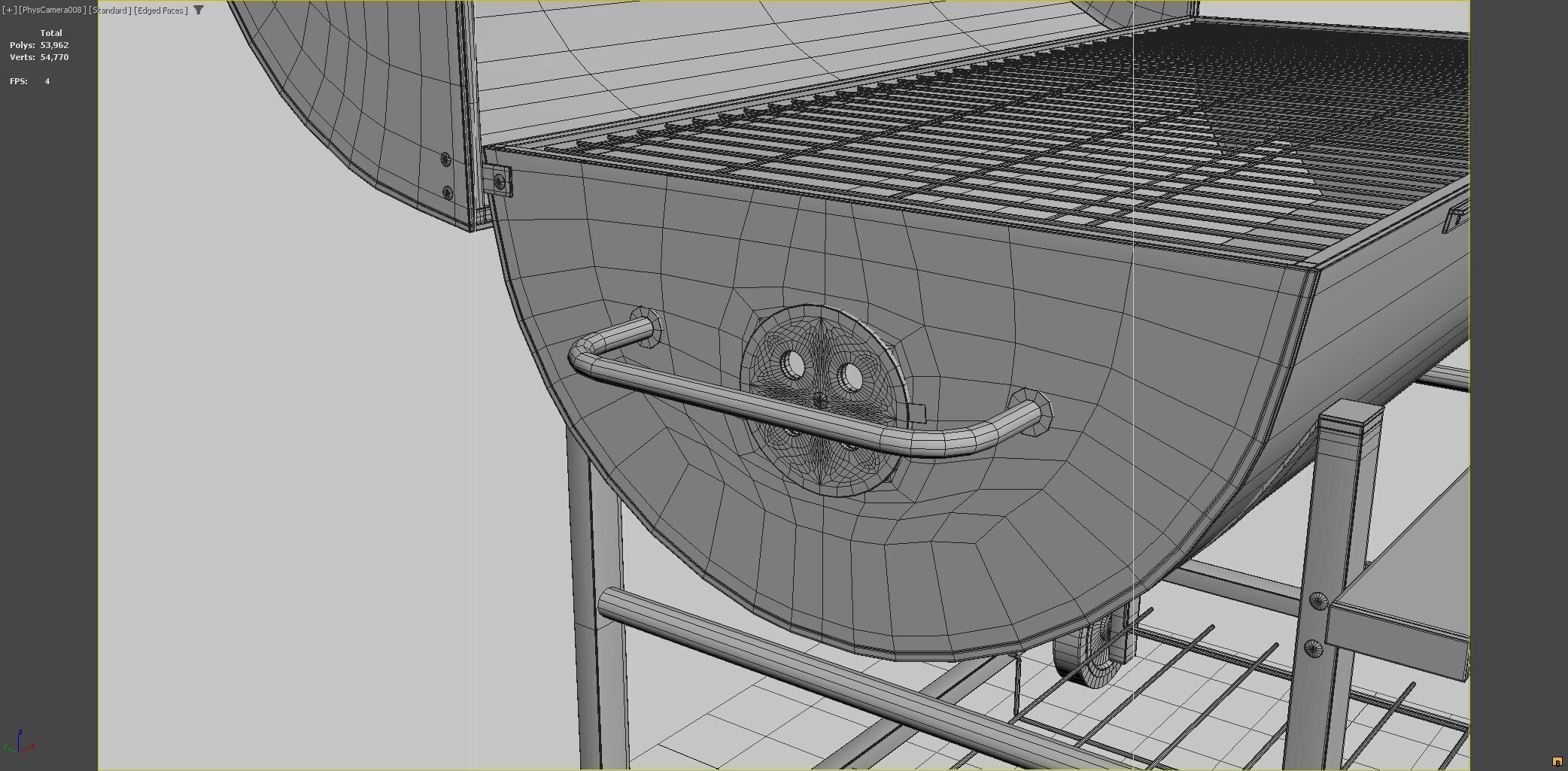
Task: Click the Total statistics header
Action: [x=51, y=33]
